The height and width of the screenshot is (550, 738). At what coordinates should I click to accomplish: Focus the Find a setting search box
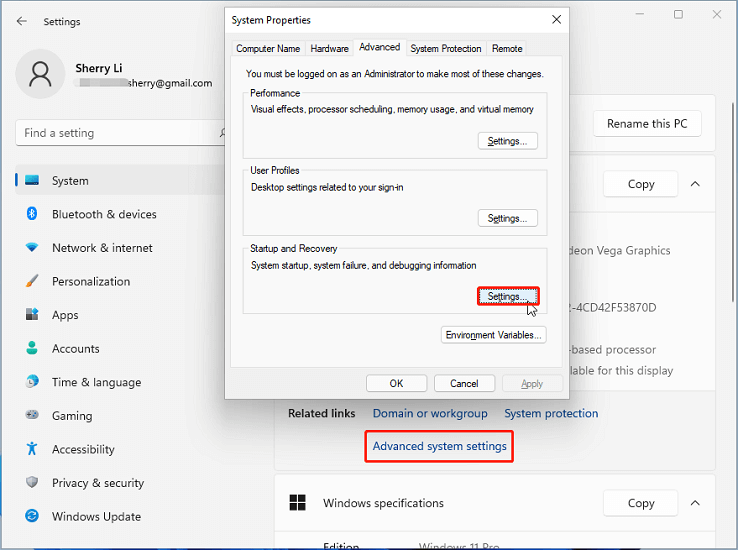pyautogui.click(x=120, y=133)
